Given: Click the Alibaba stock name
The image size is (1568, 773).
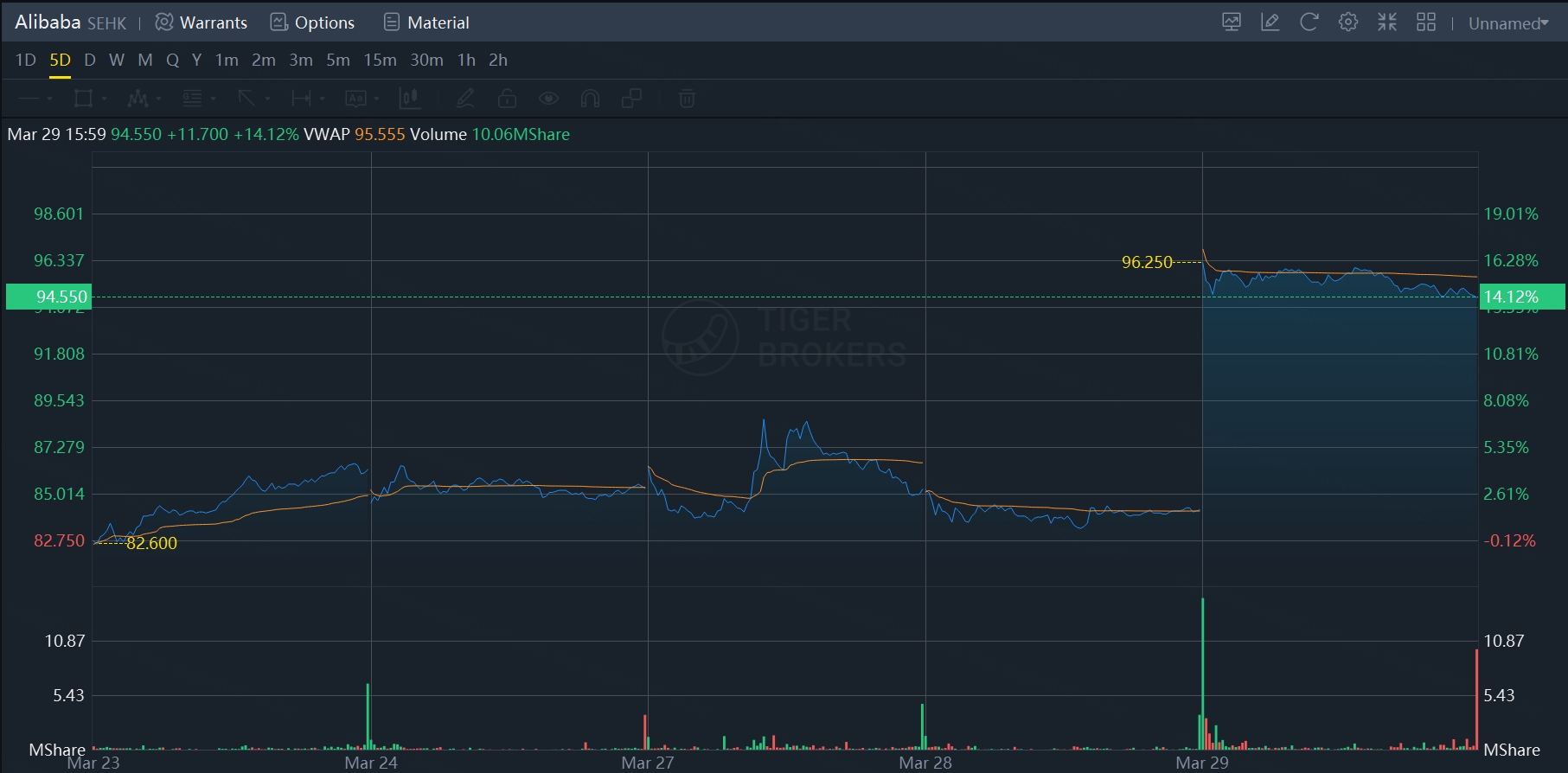Looking at the screenshot, I should click(48, 22).
